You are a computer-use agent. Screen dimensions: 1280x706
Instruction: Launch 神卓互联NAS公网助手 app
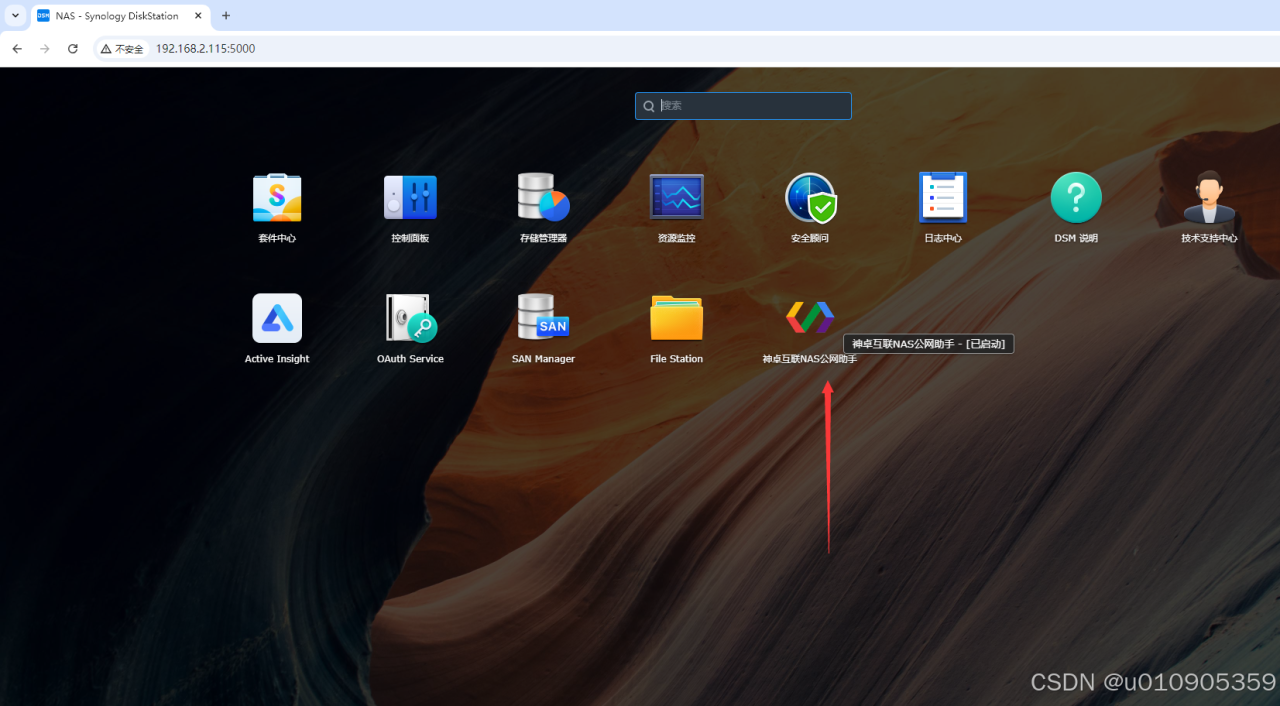[x=810, y=318]
